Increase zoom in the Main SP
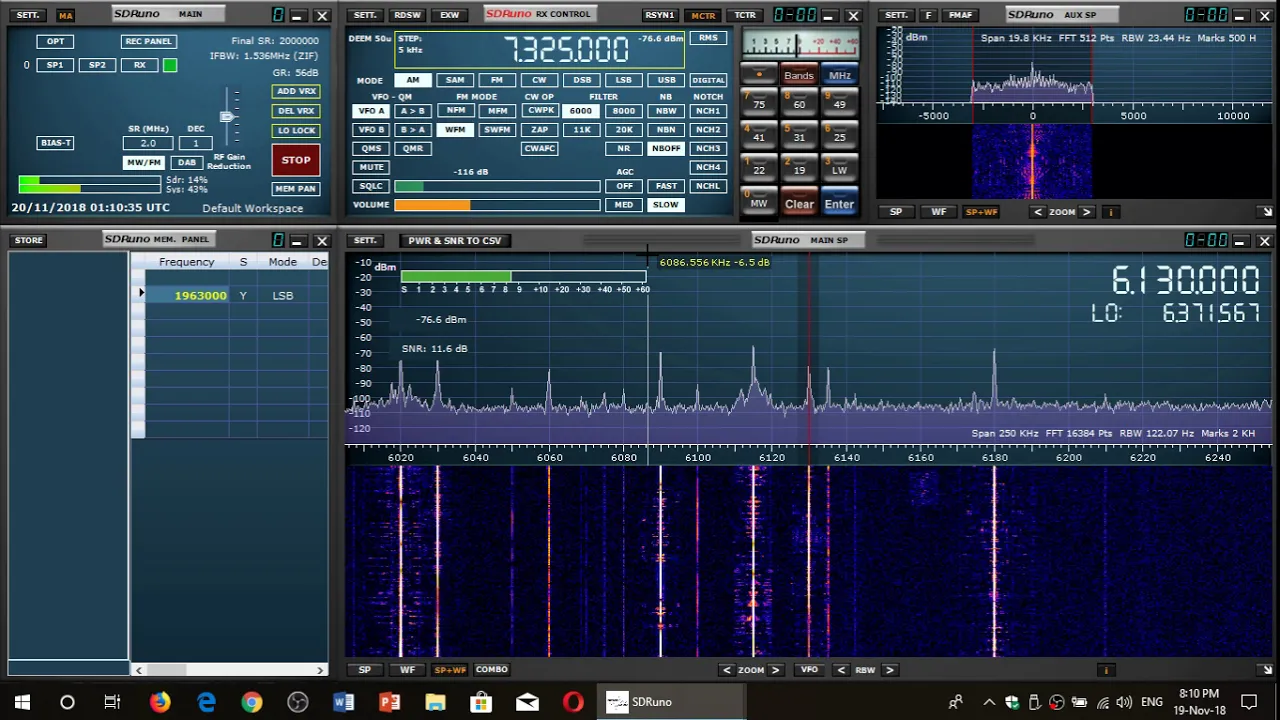1280x720 pixels. coord(775,670)
